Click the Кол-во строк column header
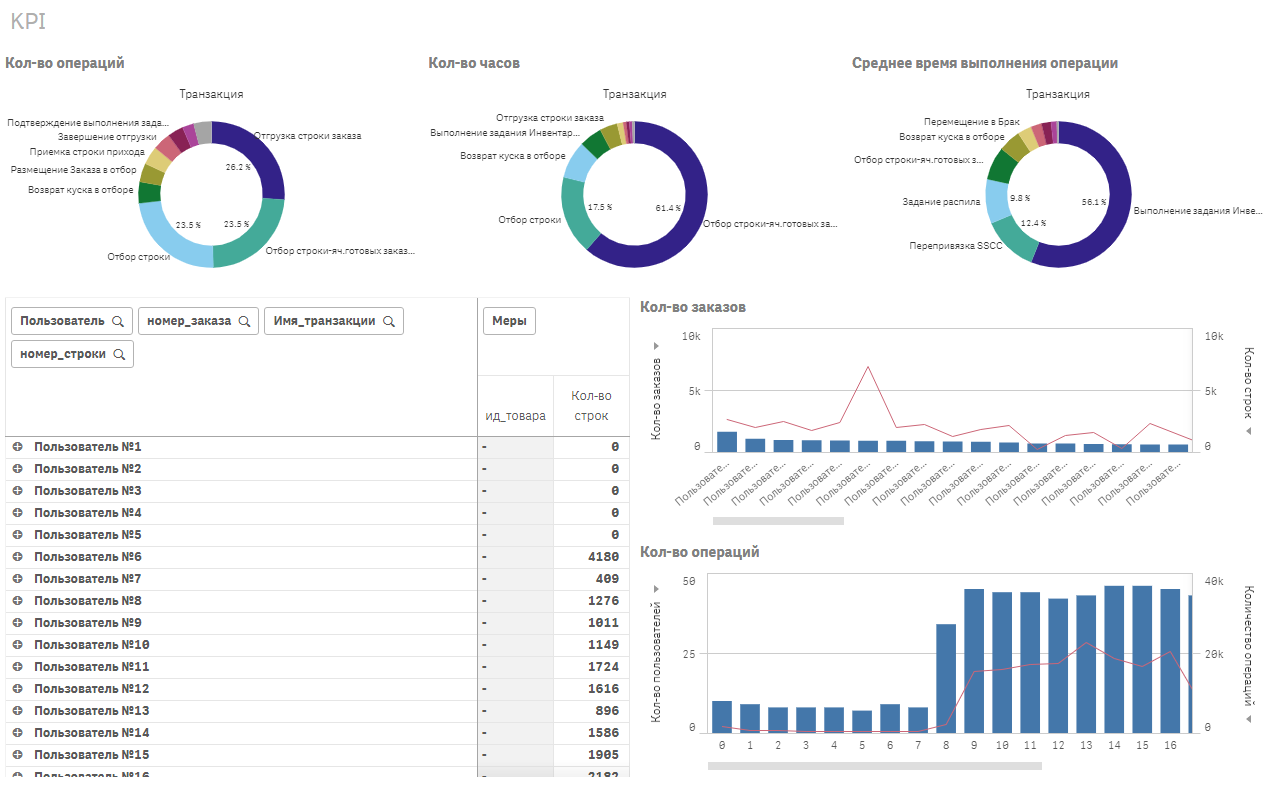Image resolution: width=1273 pixels, height=785 pixels. pyautogui.click(x=591, y=406)
